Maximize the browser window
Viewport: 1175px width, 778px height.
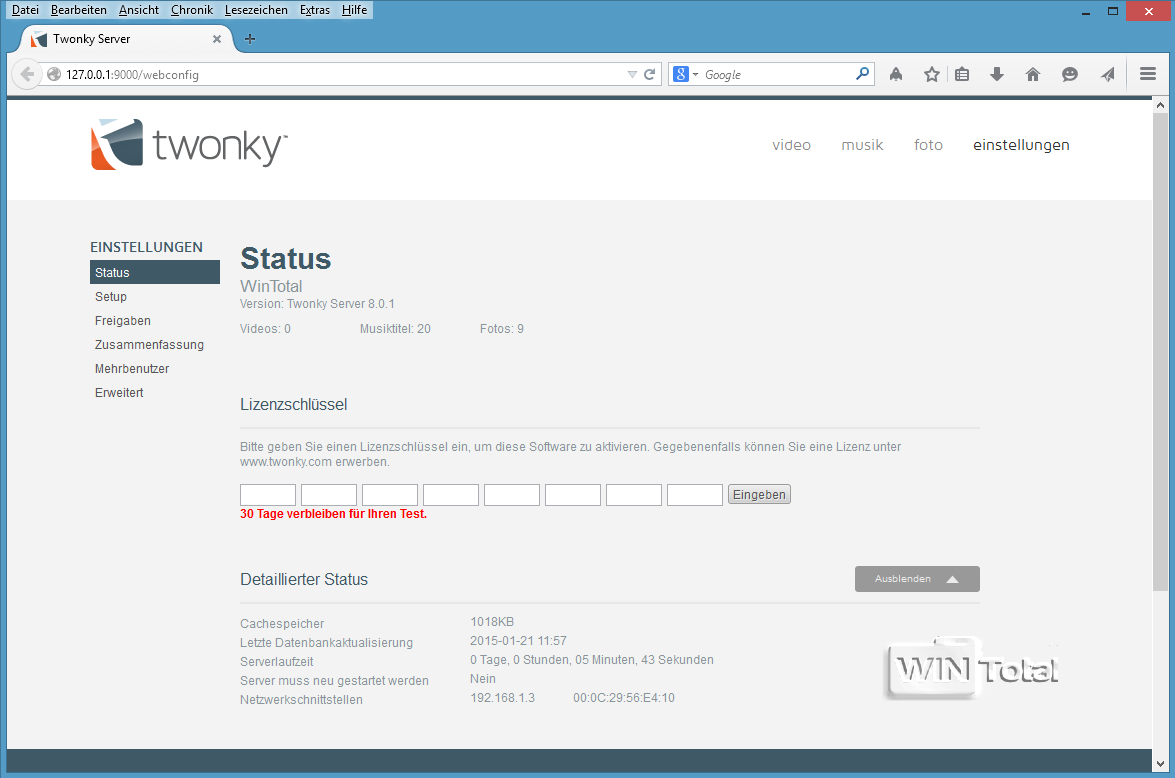tap(1113, 11)
